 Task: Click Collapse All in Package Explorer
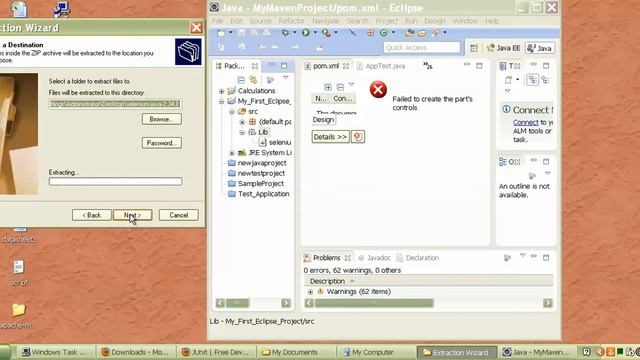241,80
